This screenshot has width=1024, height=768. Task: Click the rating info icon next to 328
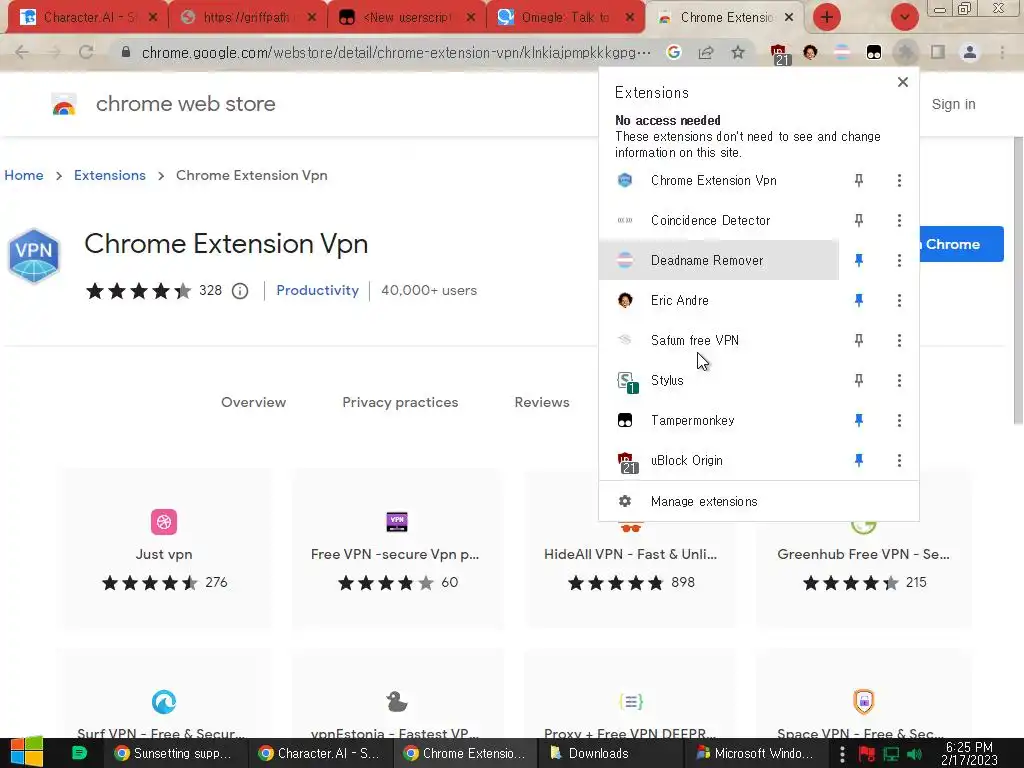tap(240, 291)
